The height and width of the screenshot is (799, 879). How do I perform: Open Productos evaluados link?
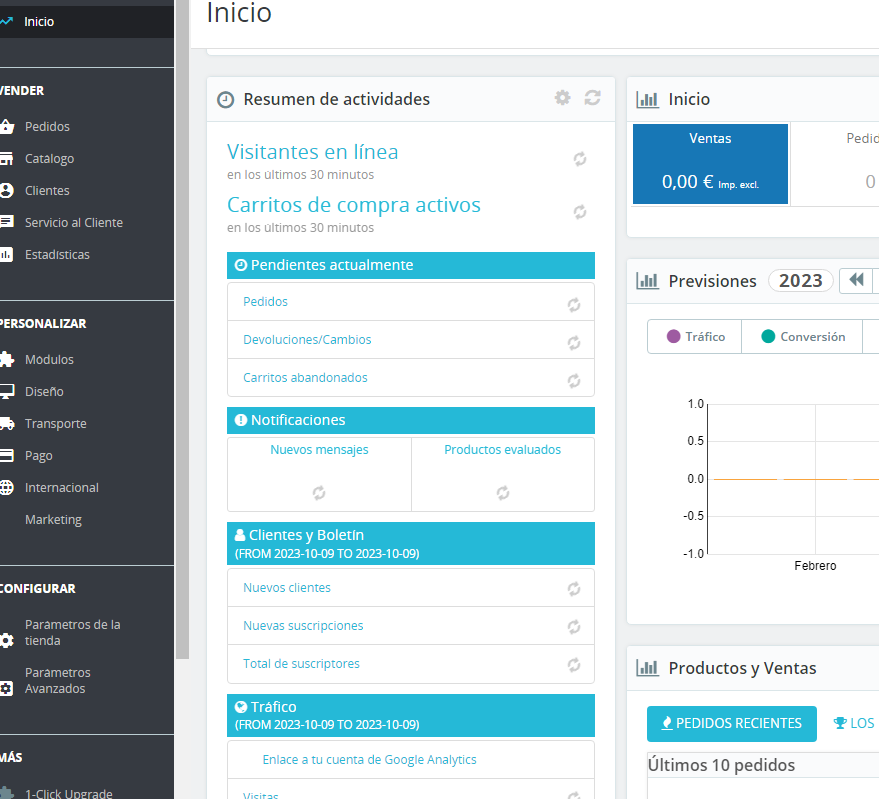[502, 450]
